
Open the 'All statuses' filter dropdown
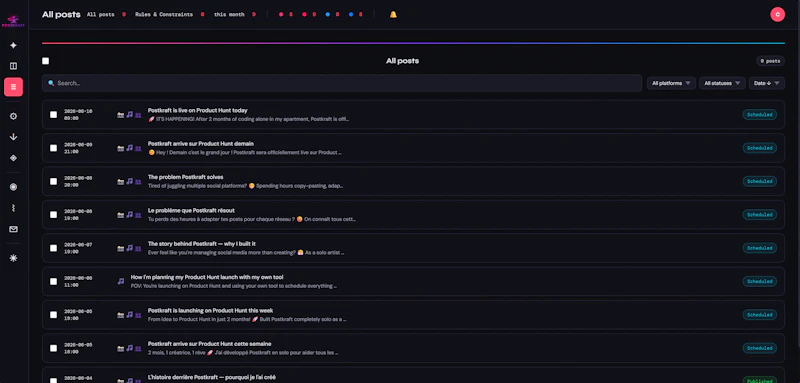click(722, 83)
